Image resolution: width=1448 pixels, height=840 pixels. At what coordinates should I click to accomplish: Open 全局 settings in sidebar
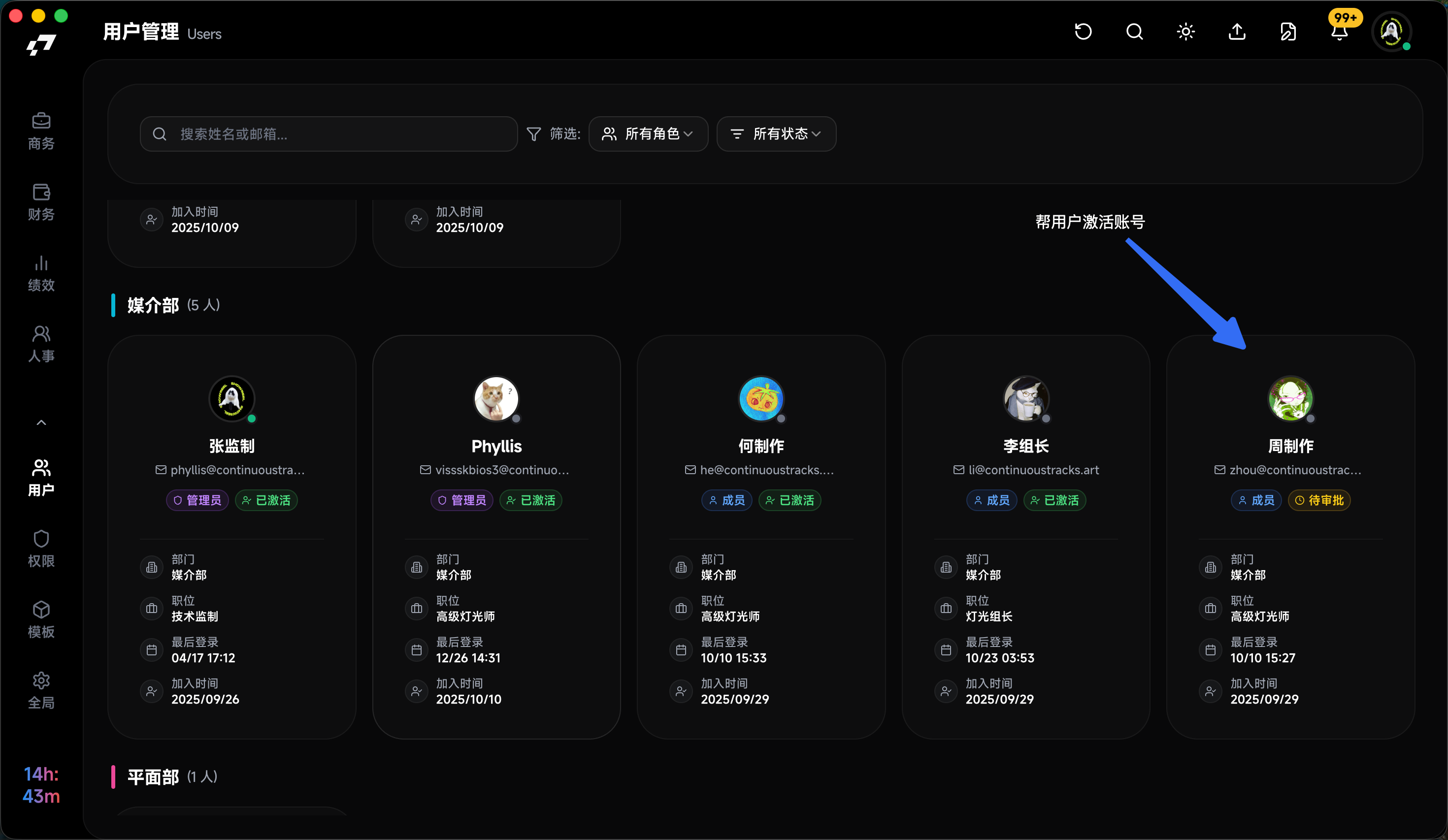tap(41, 691)
